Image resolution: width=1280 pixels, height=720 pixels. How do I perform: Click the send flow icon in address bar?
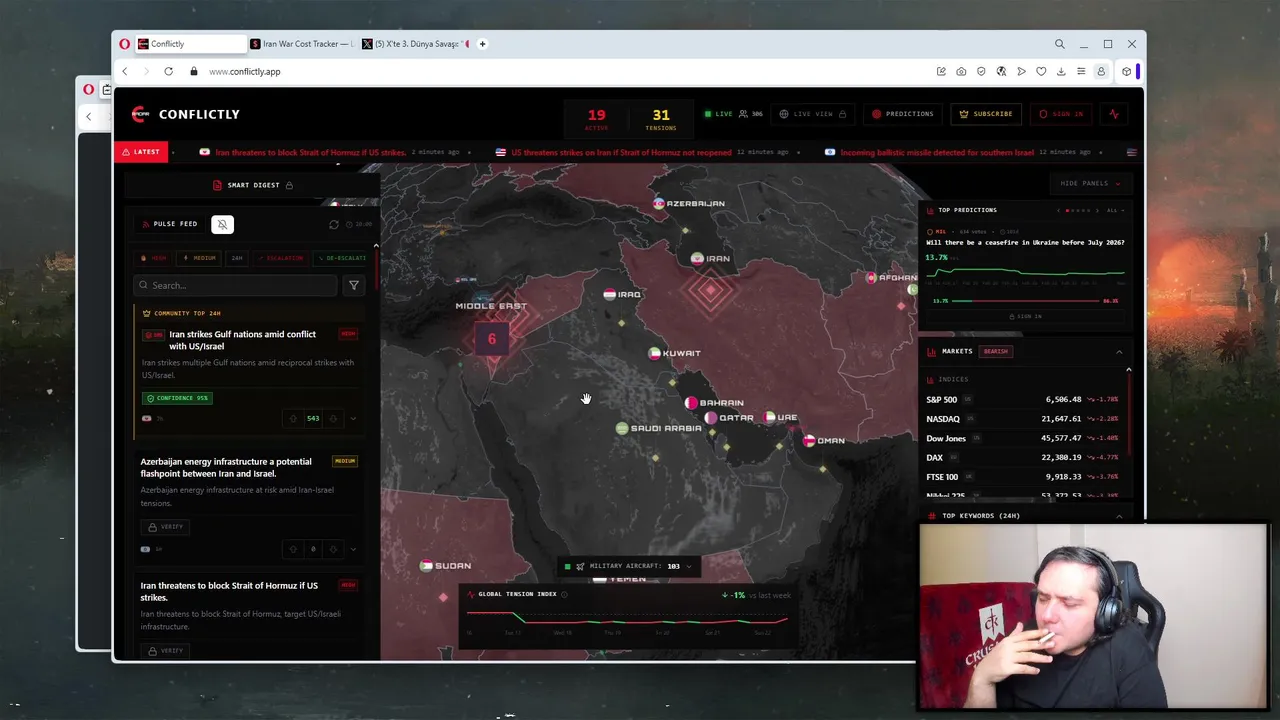1021,71
